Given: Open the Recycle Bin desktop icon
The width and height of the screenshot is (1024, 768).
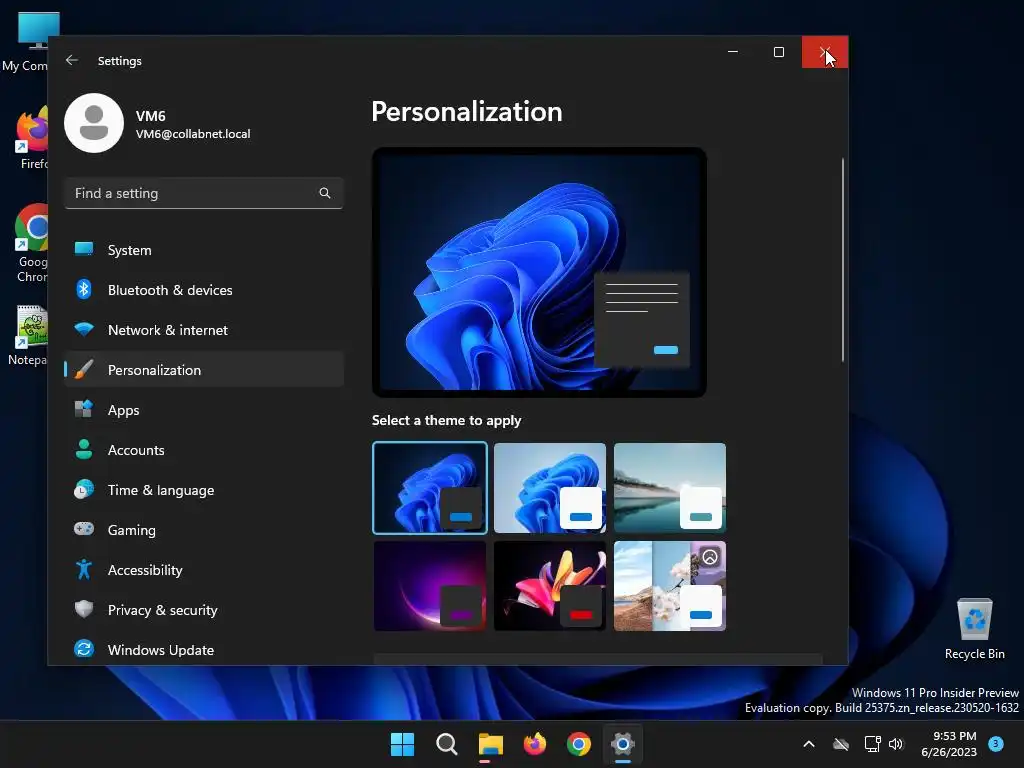Looking at the screenshot, I should pyautogui.click(x=974, y=628).
